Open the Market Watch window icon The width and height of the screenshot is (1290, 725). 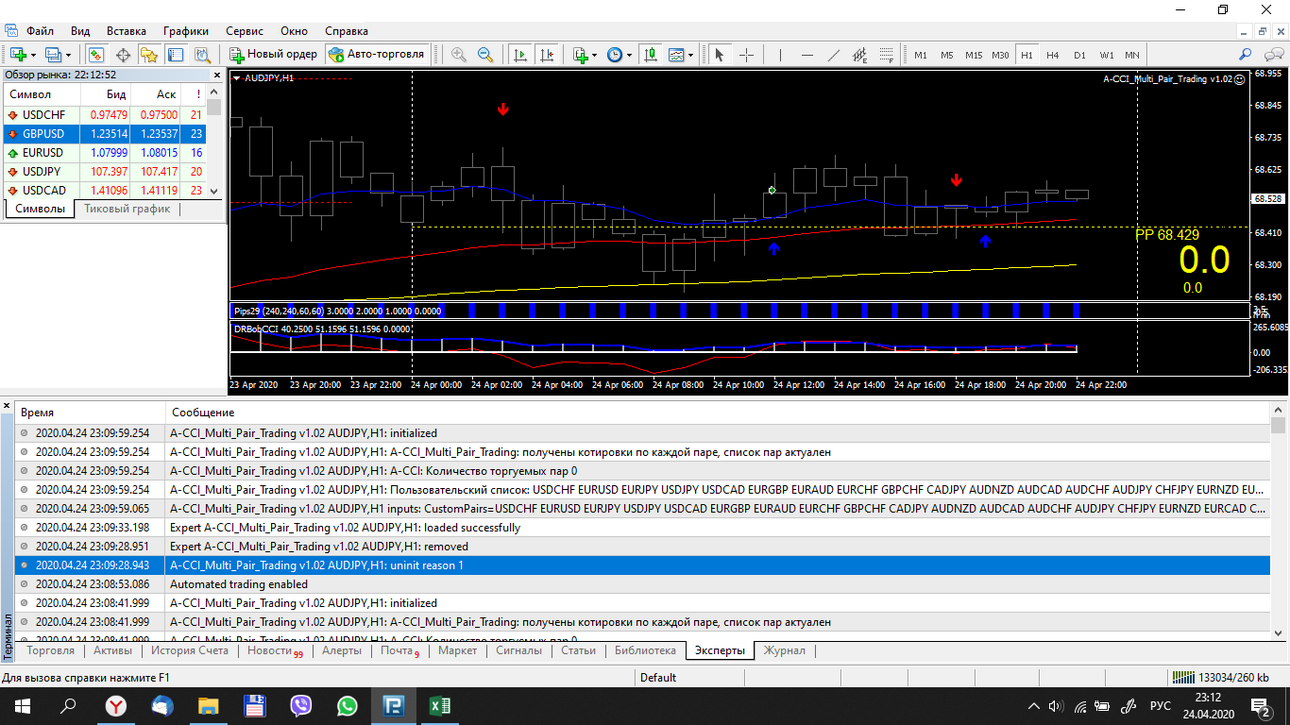coord(96,55)
